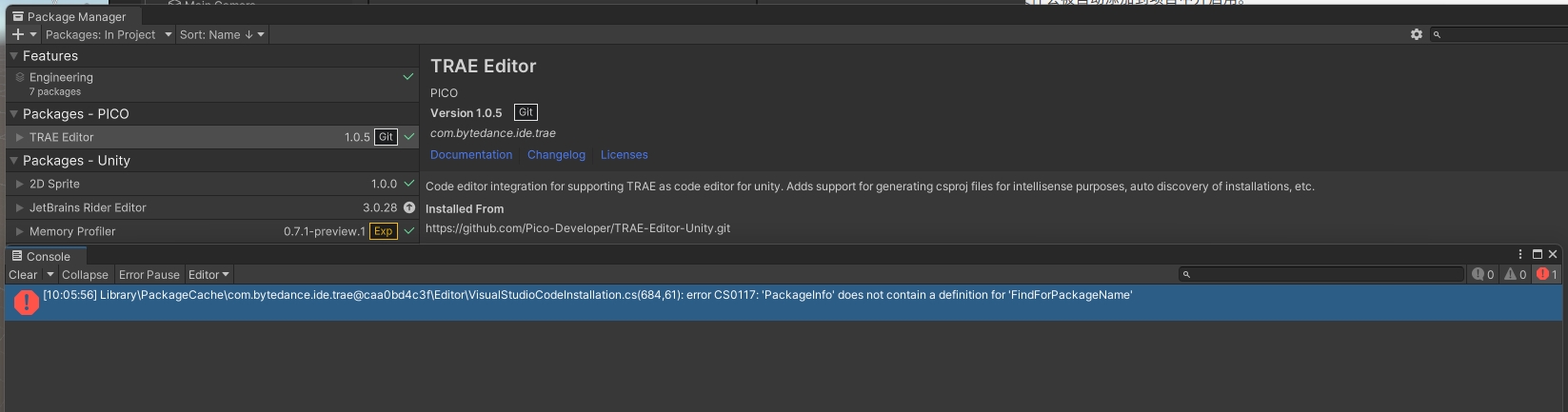This screenshot has width=1568, height=412.
Task: Open the Packages: In Project dropdown
Action: (x=109, y=34)
